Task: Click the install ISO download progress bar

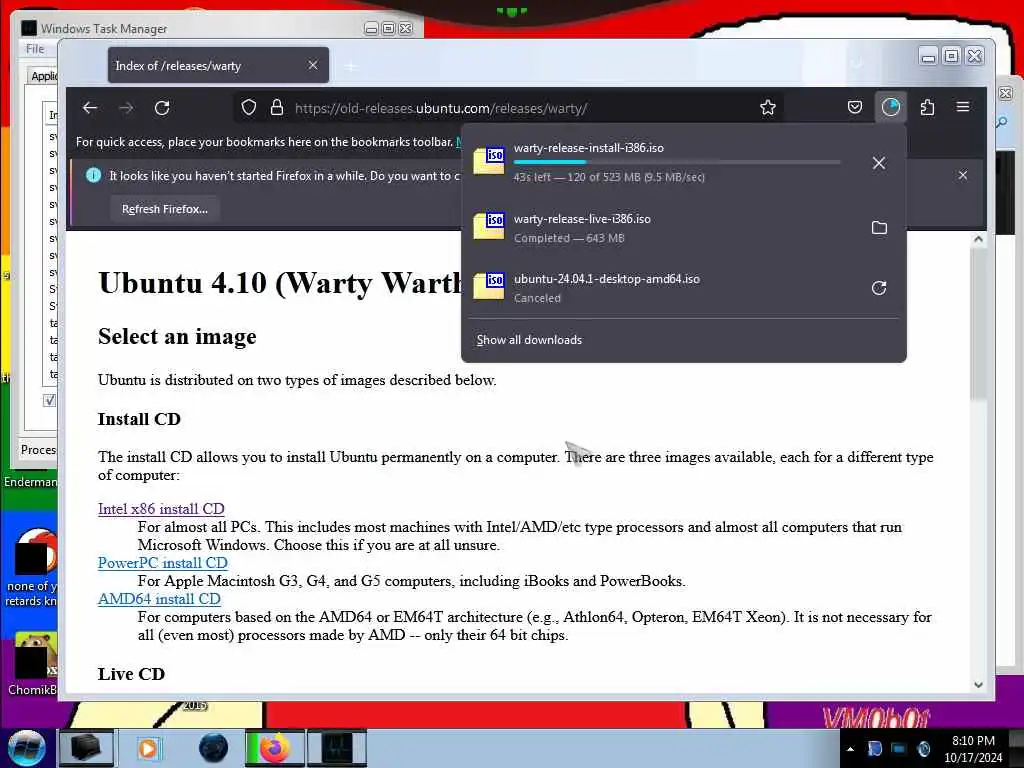Action: pyautogui.click(x=677, y=162)
